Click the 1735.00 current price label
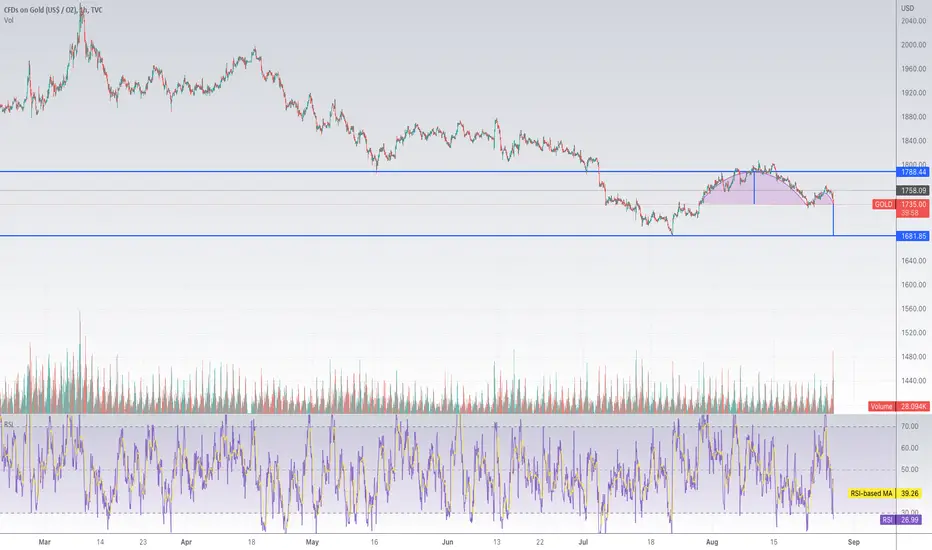The width and height of the screenshot is (932, 550). [914, 205]
